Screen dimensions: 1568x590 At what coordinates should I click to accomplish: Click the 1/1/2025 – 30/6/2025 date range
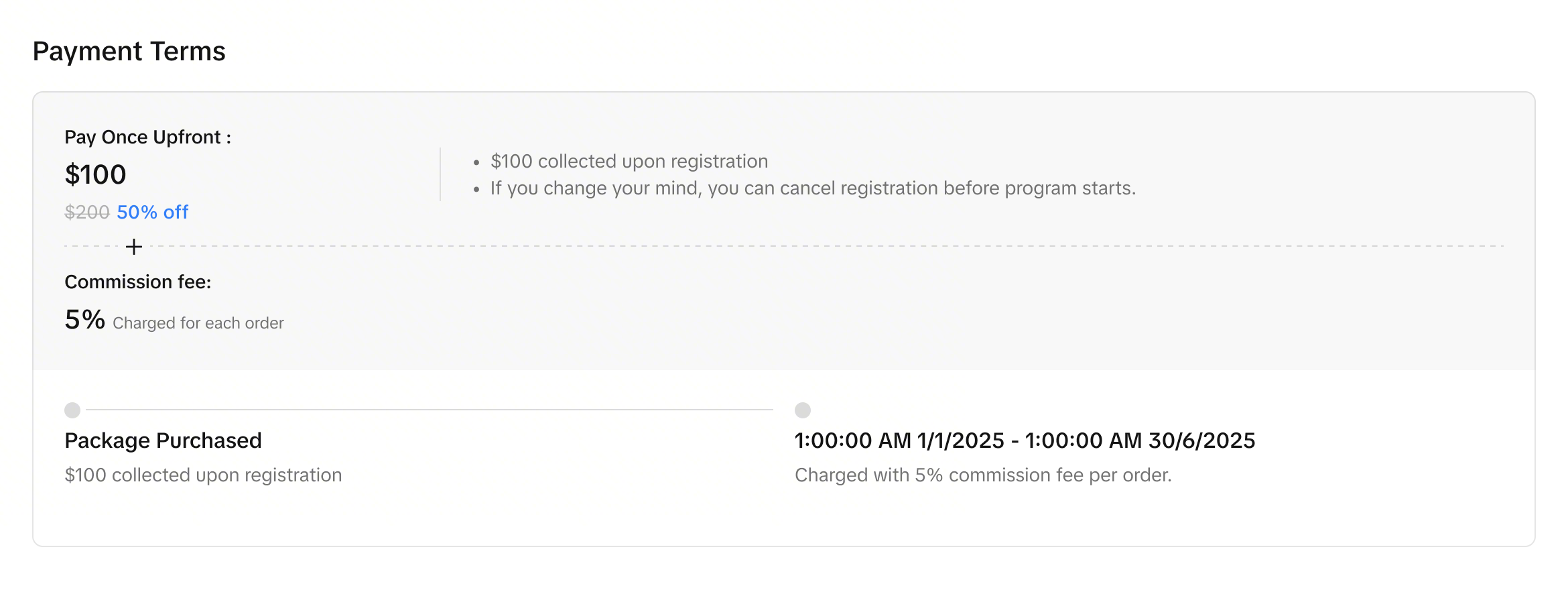1025,440
